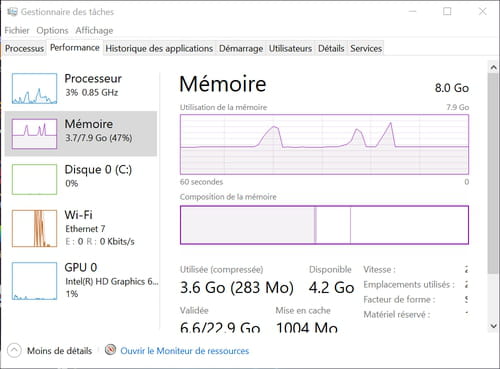This screenshot has height=369, width=500.
Task: Open Ouvrir le Moniteur de ressources link
Action: tap(185, 351)
